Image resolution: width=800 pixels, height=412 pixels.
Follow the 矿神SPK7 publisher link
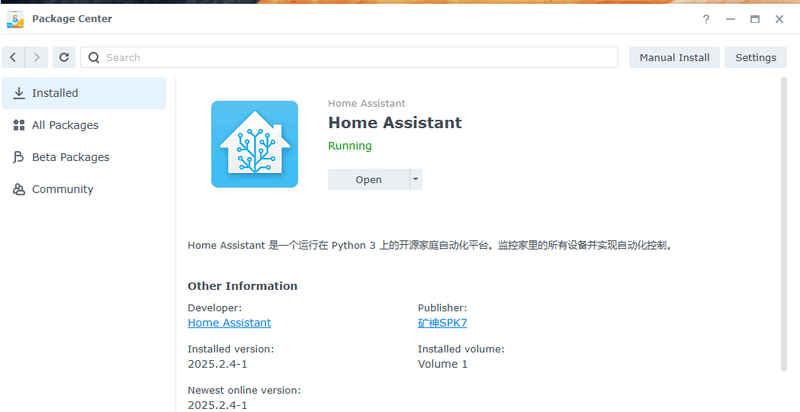442,323
